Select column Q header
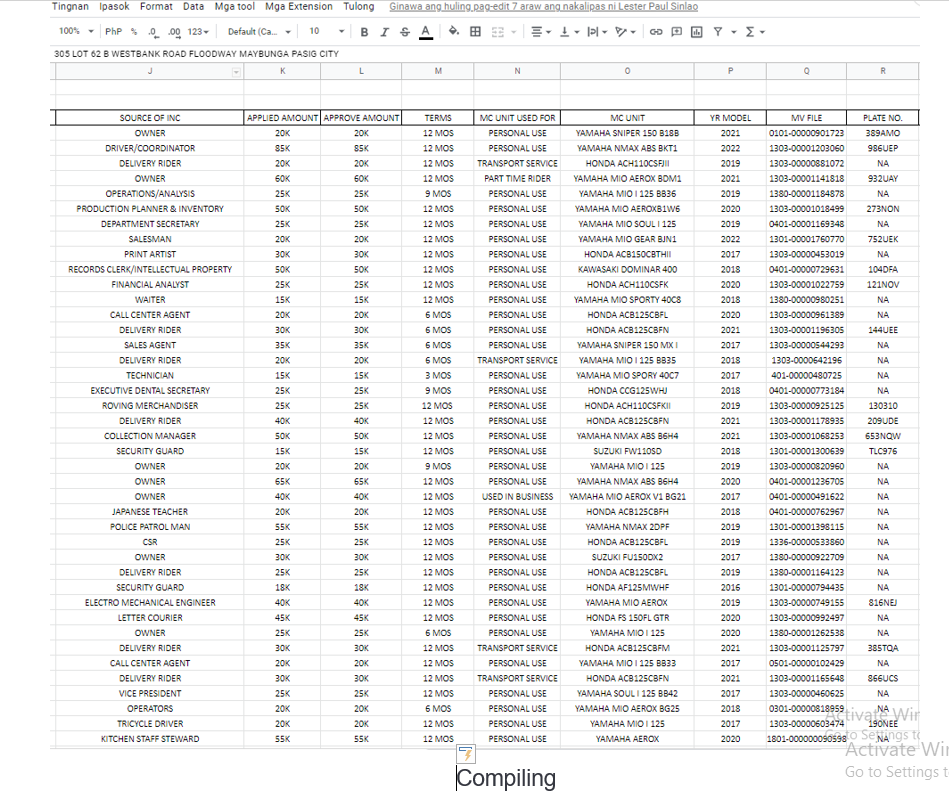 pos(806,71)
